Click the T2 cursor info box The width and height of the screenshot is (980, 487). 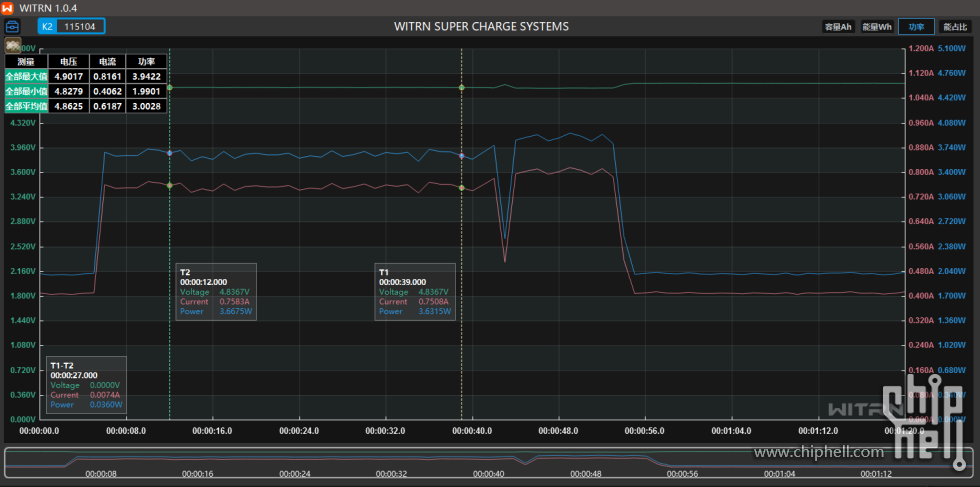[x=216, y=292]
